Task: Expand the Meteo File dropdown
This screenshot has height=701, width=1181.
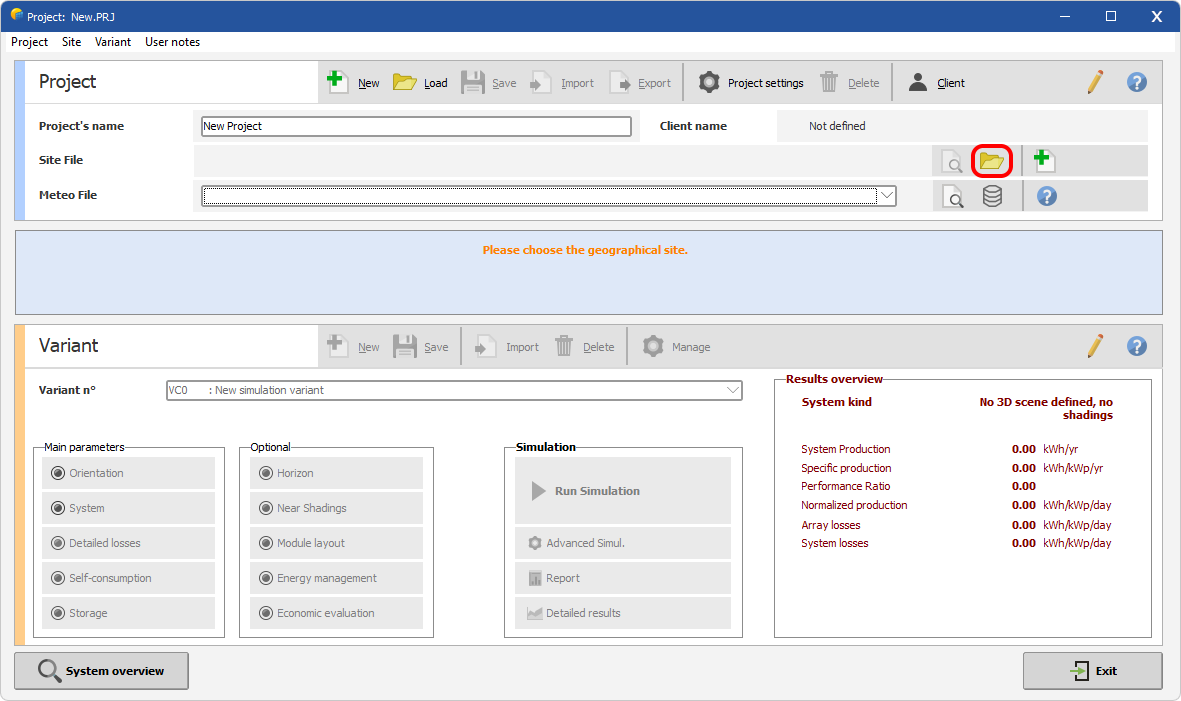Action: pos(887,196)
